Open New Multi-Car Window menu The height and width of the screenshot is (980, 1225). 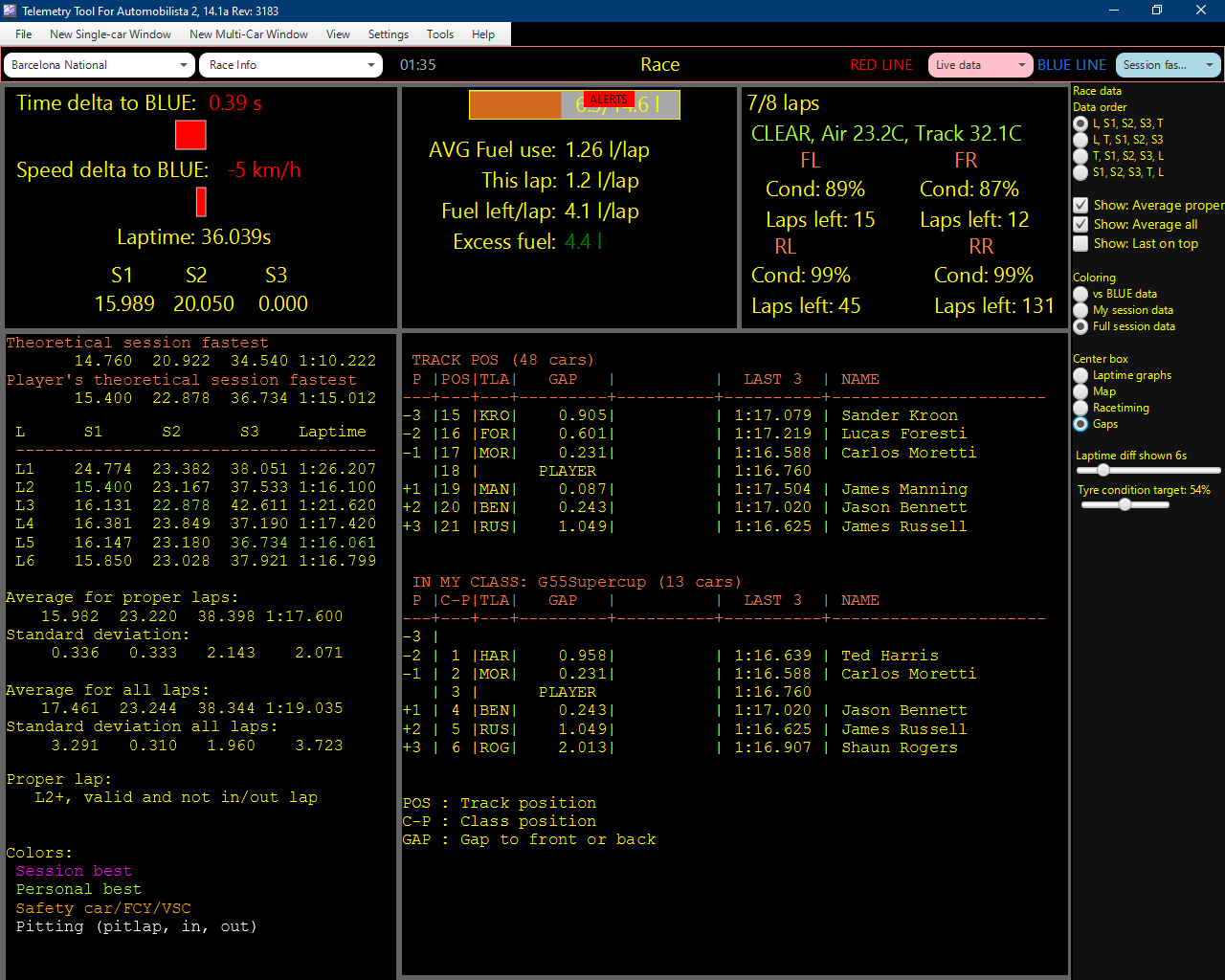249,34
